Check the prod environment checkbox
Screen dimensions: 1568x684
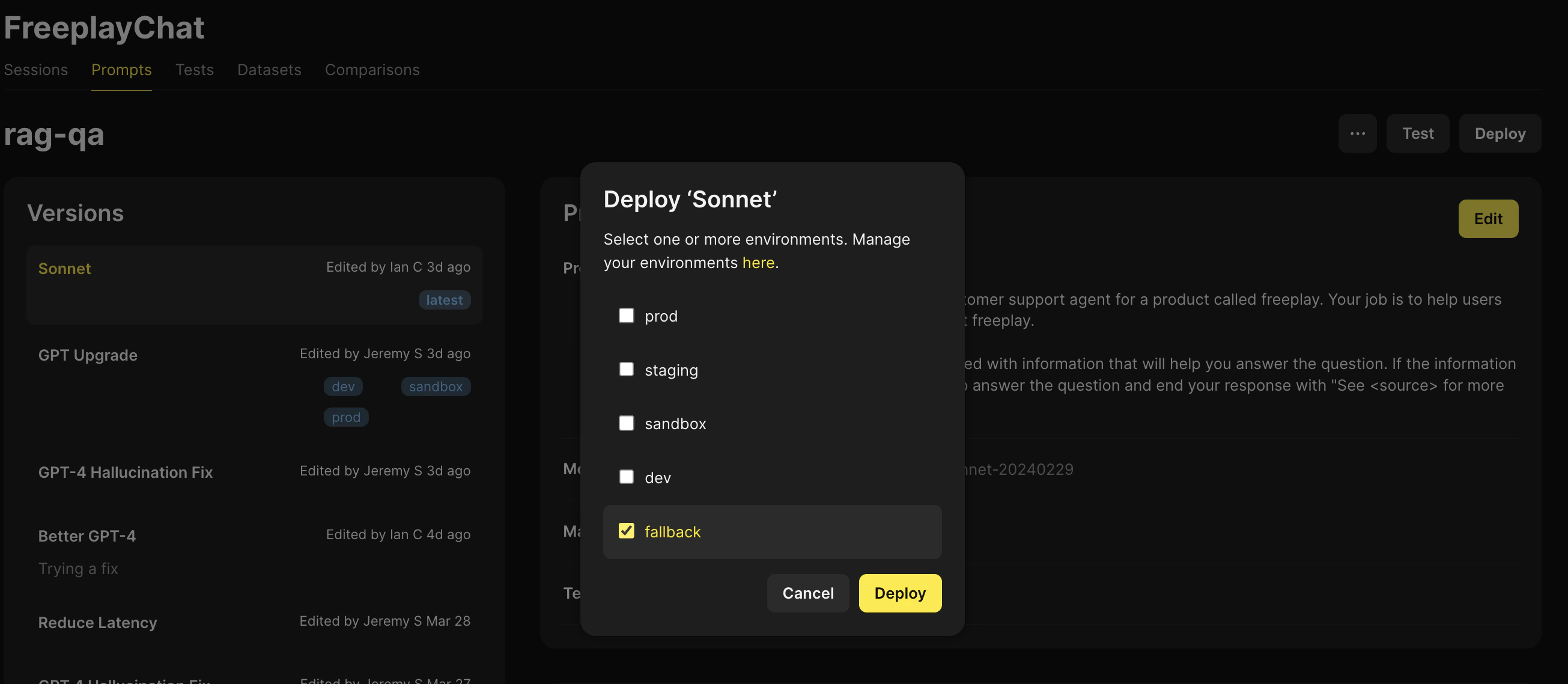pos(626,316)
